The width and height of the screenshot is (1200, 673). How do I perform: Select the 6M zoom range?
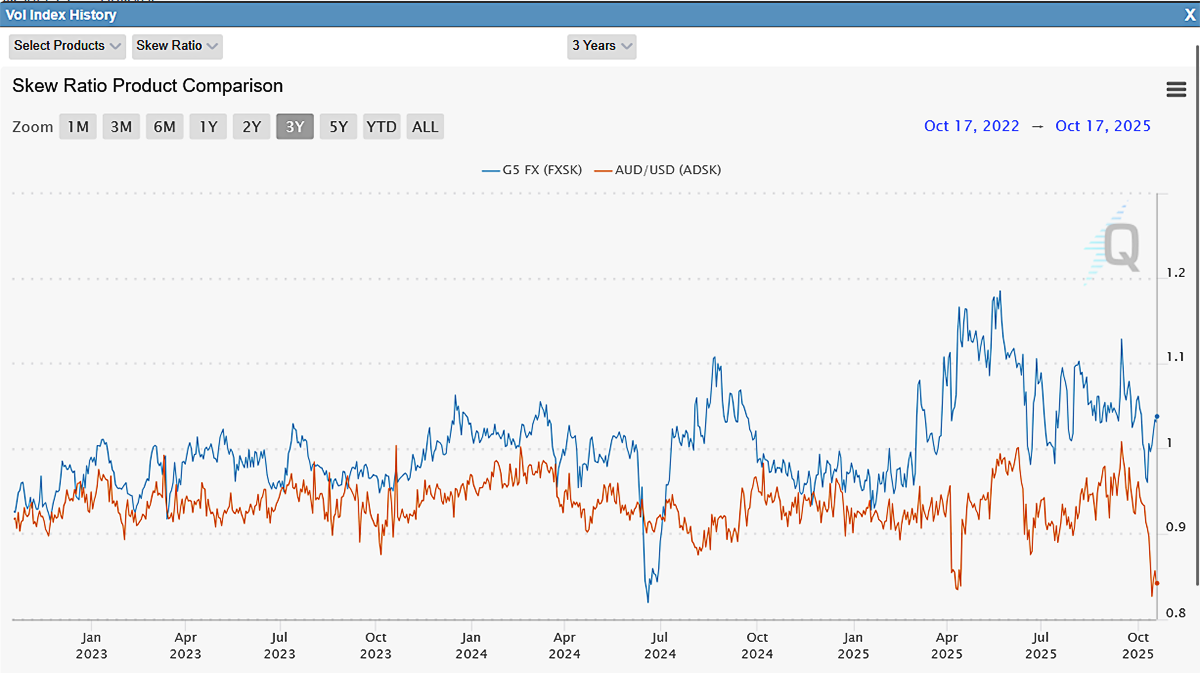(164, 126)
